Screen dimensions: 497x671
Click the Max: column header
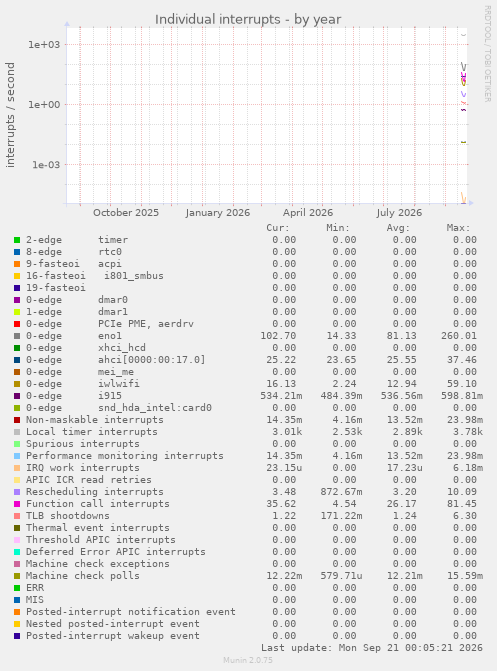458,228
